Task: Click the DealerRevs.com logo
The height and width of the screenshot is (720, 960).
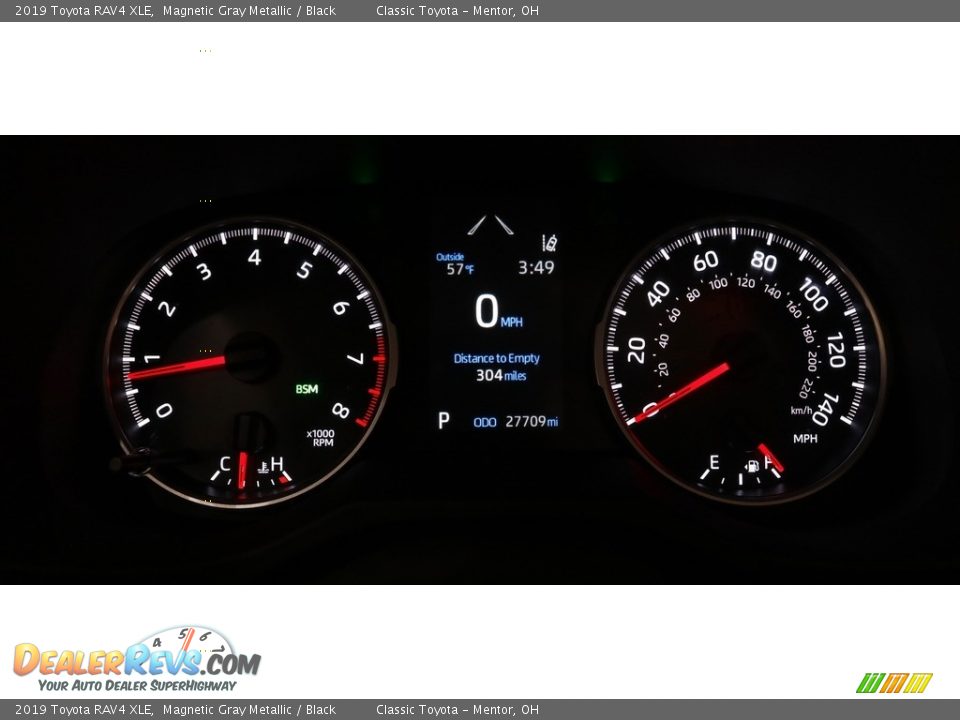Action: tap(137, 660)
